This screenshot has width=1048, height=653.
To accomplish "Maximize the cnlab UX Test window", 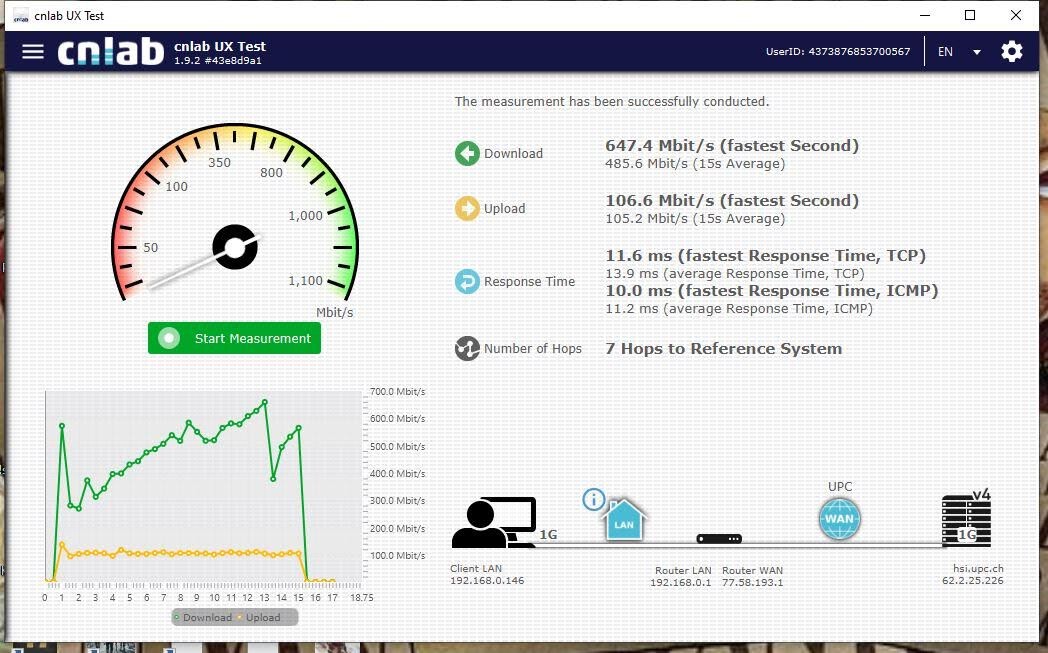I will click(969, 15).
